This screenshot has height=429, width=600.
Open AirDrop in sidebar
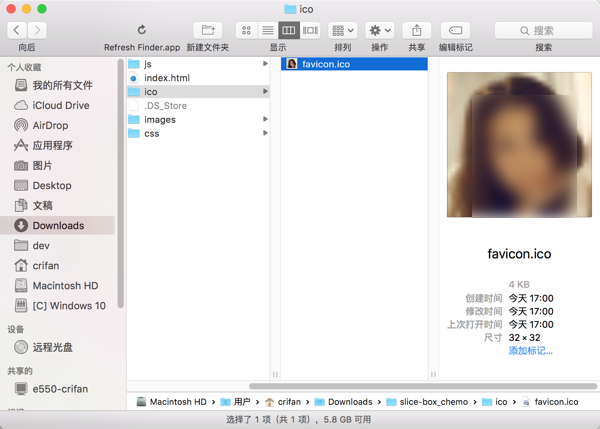click(57, 125)
